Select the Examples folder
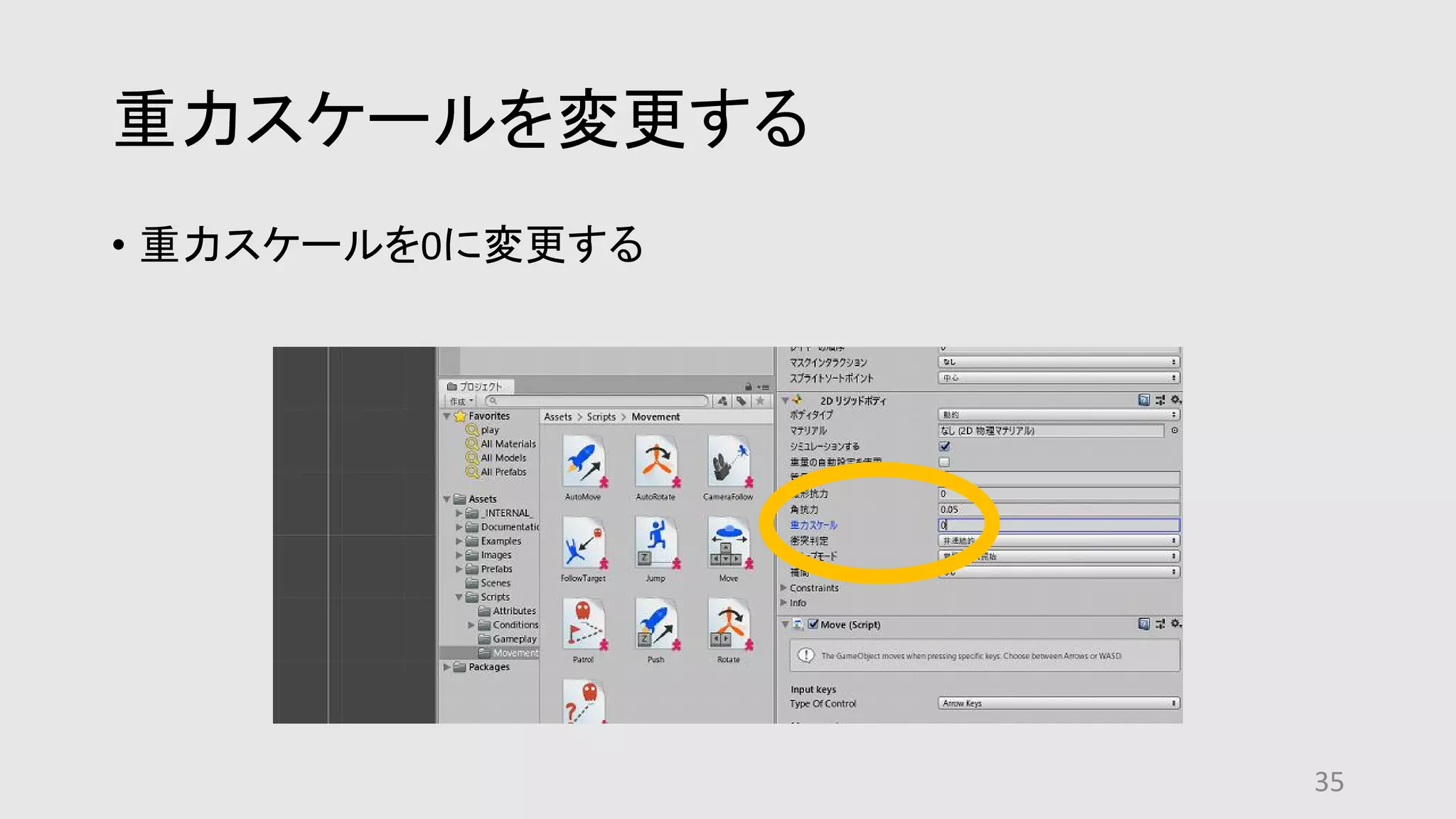This screenshot has height=819, width=1456. pos(494,541)
